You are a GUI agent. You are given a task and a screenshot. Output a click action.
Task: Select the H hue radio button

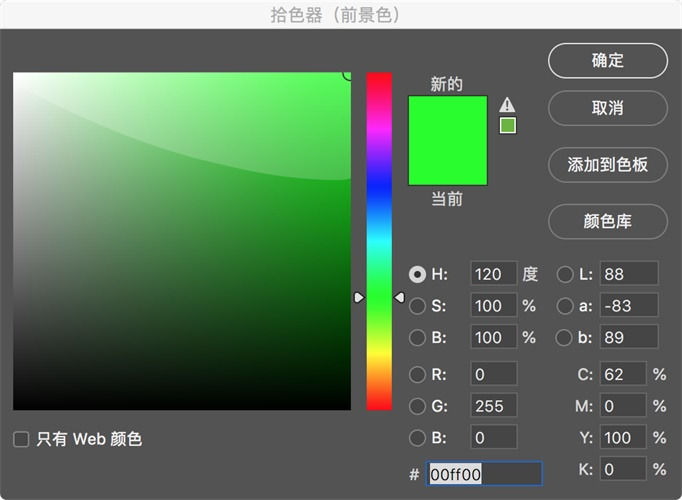pos(417,274)
